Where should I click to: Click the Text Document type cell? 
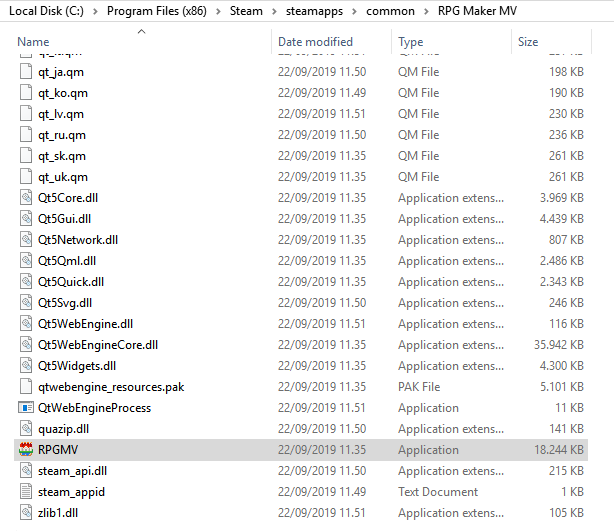pos(438,491)
